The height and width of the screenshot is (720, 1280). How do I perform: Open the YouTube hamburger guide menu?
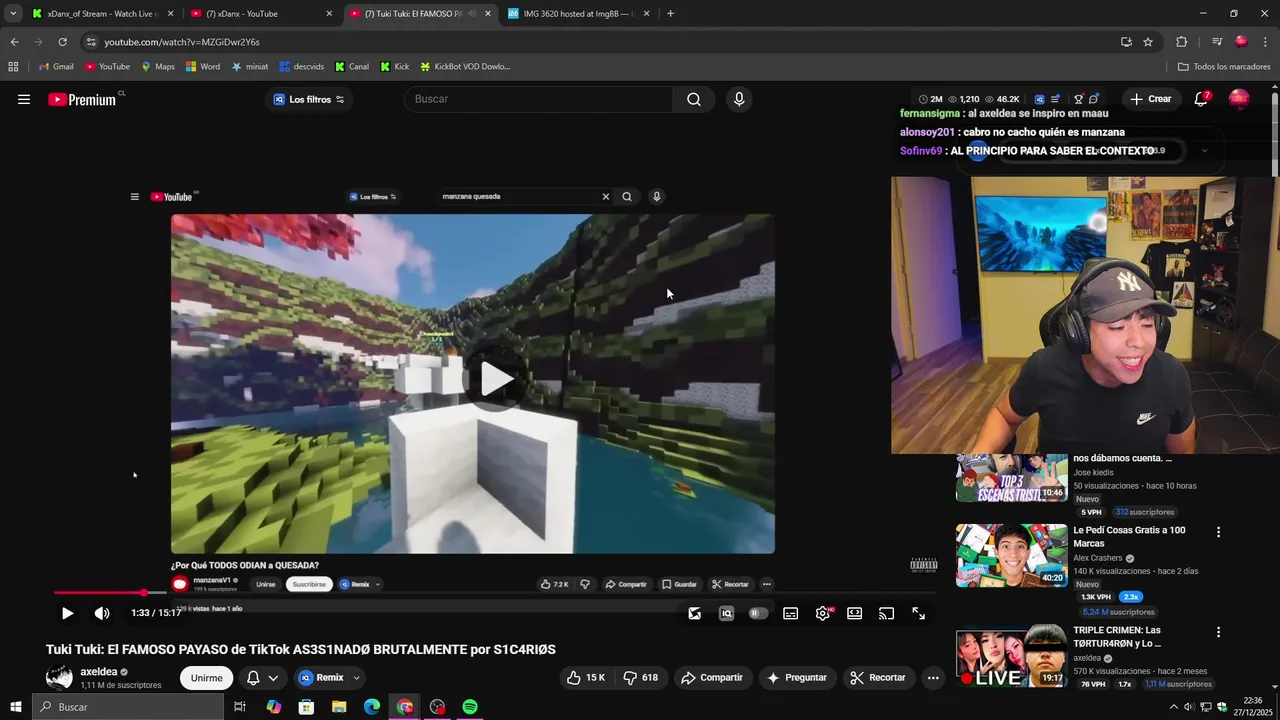point(24,99)
